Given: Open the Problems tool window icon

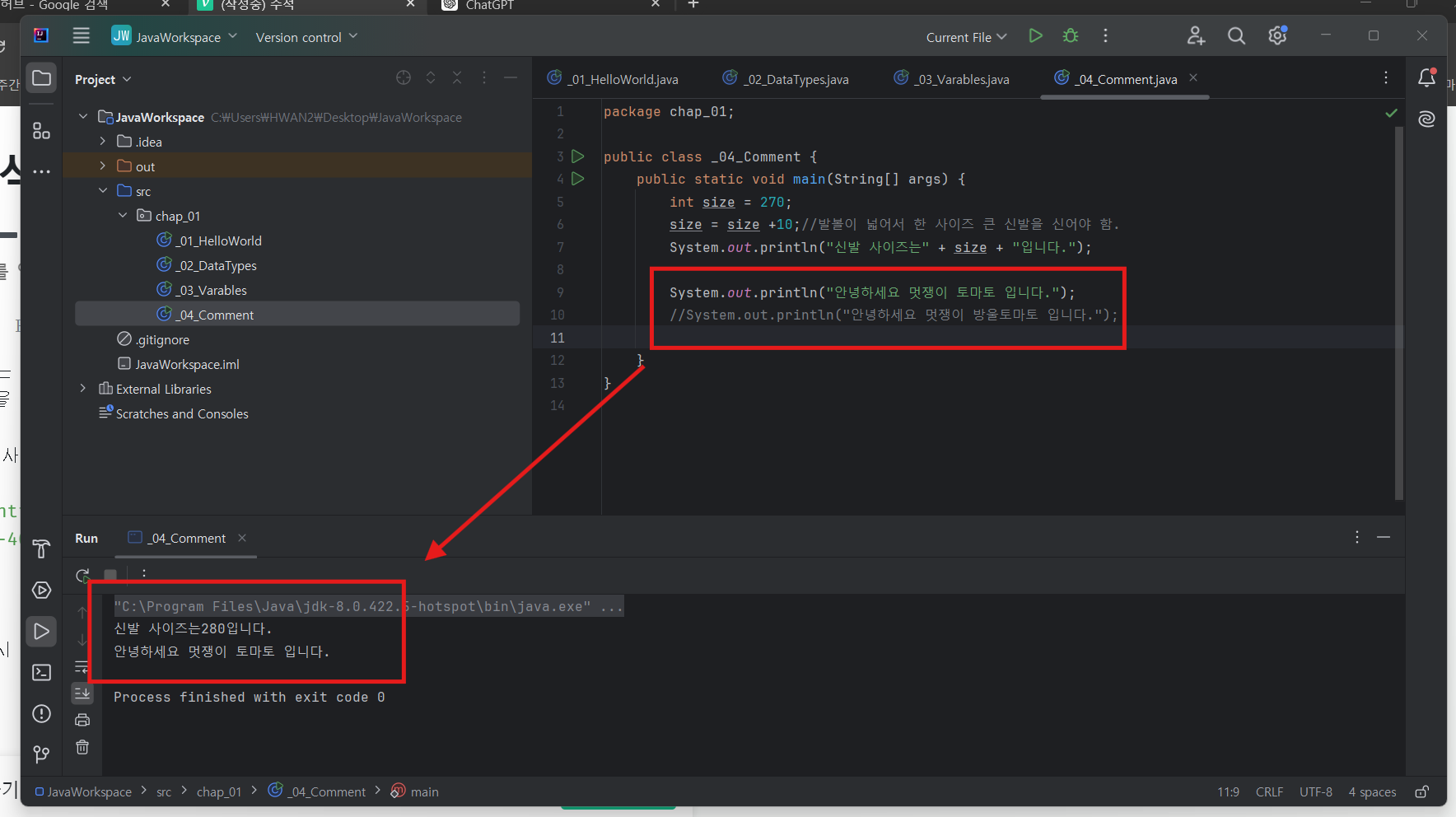Looking at the screenshot, I should point(41,714).
